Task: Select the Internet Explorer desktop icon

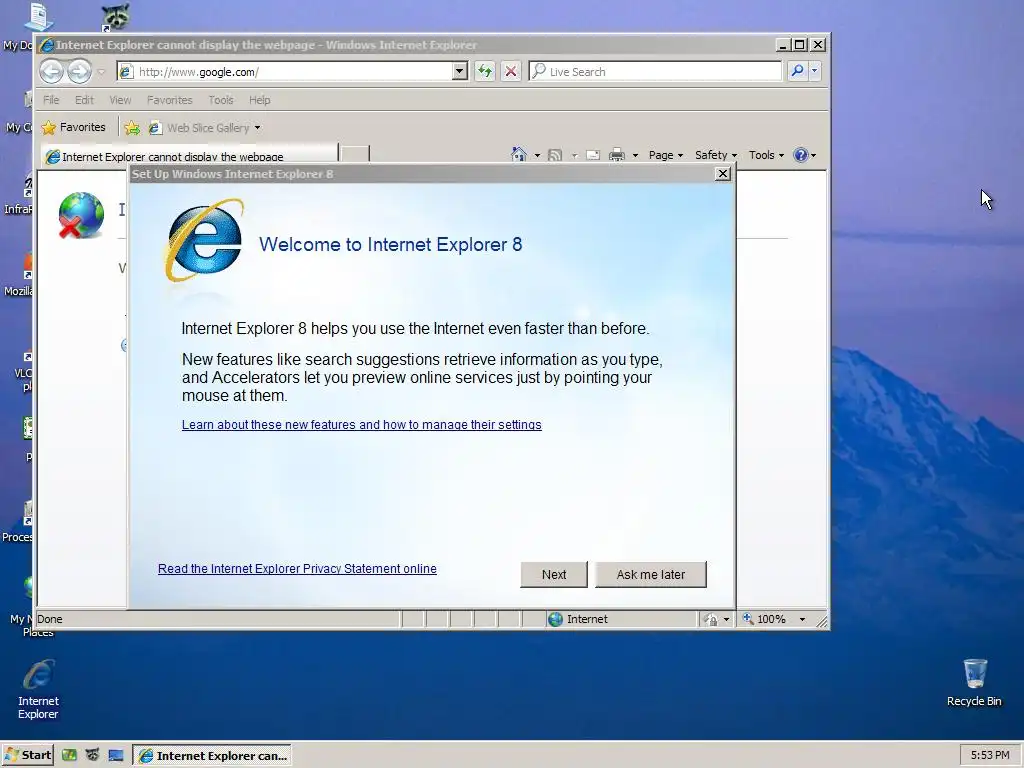Action: coord(38,690)
